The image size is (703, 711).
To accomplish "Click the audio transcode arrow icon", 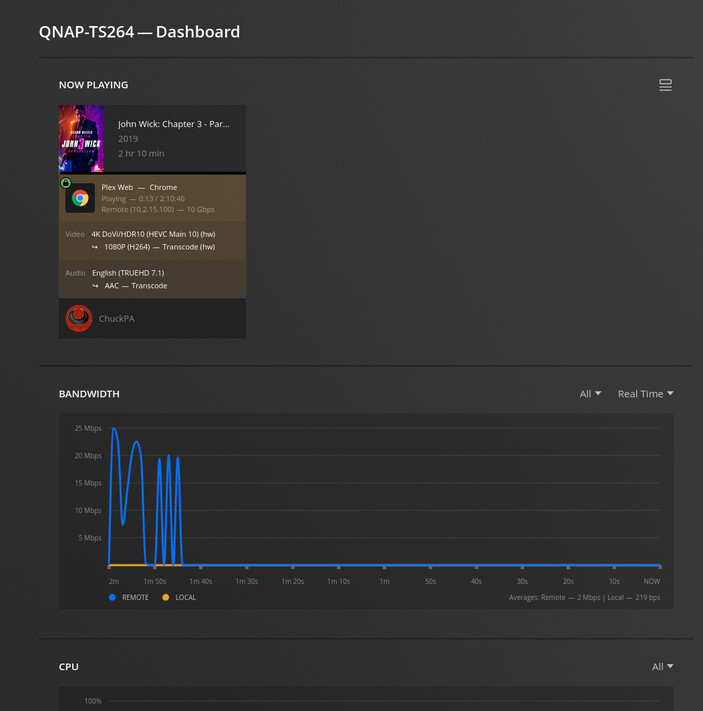I will point(95,286).
